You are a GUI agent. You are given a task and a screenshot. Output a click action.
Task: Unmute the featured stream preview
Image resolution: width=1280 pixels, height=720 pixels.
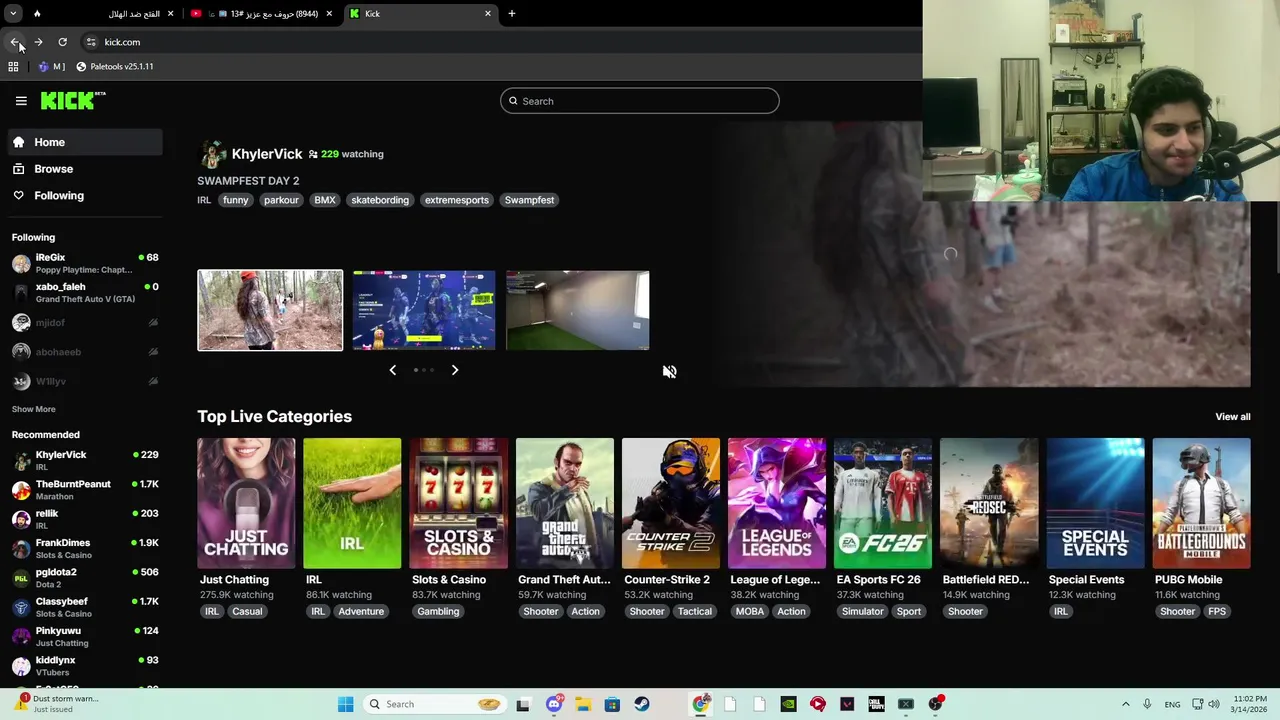coord(669,371)
